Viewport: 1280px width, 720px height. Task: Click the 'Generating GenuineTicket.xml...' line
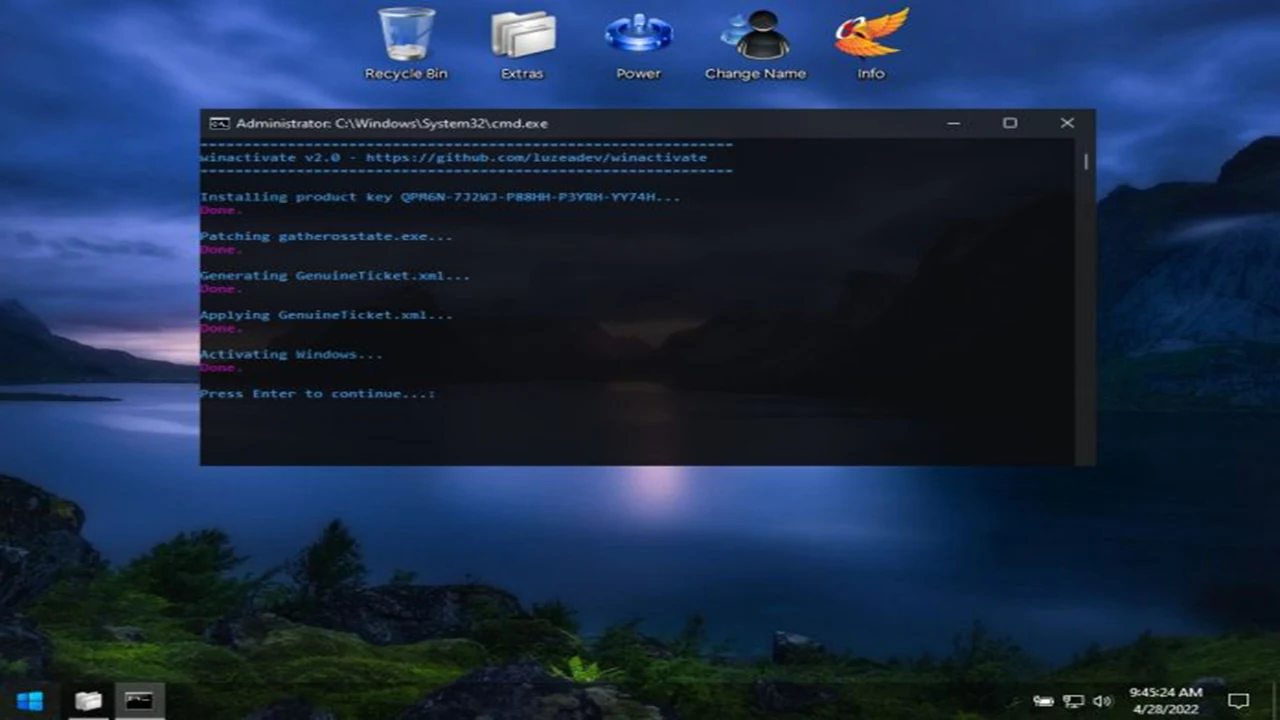[x=335, y=276]
